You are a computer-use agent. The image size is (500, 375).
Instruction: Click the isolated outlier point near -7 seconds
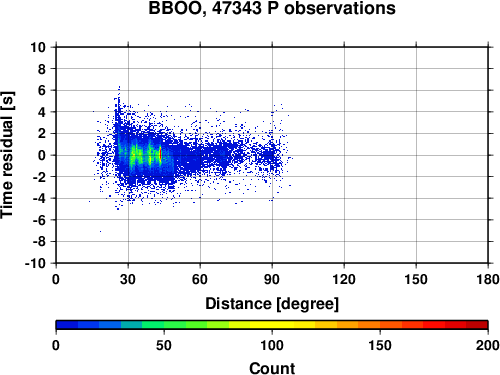click(x=100, y=231)
